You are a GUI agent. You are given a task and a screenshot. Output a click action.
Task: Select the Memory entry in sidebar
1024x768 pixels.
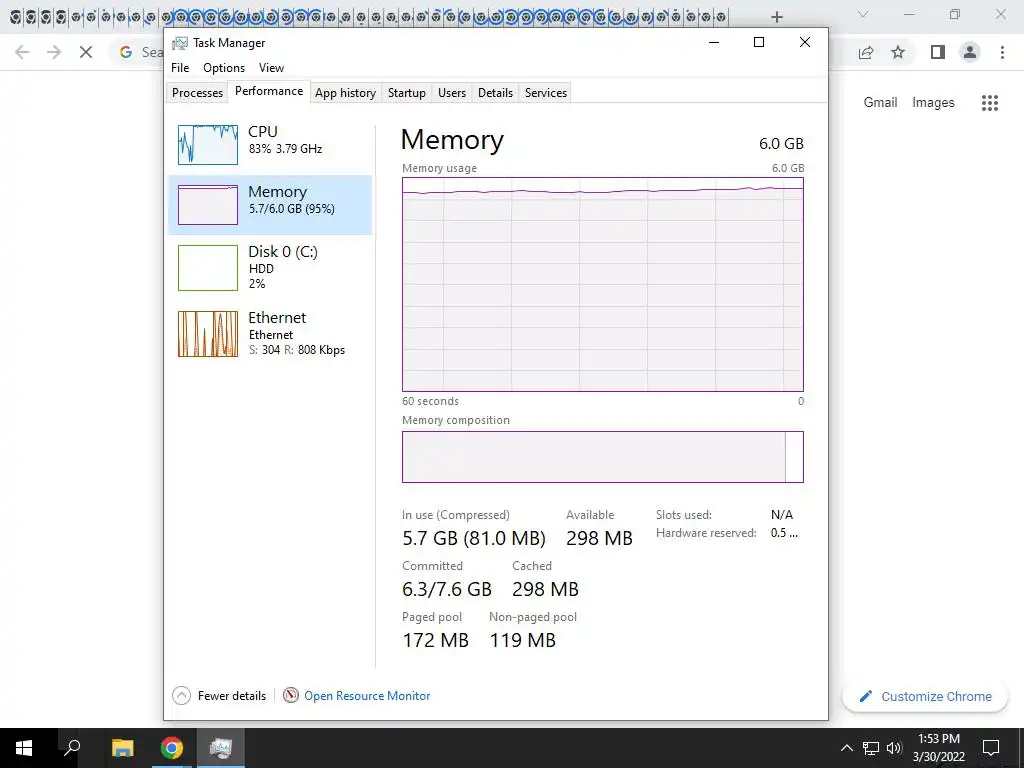click(270, 204)
